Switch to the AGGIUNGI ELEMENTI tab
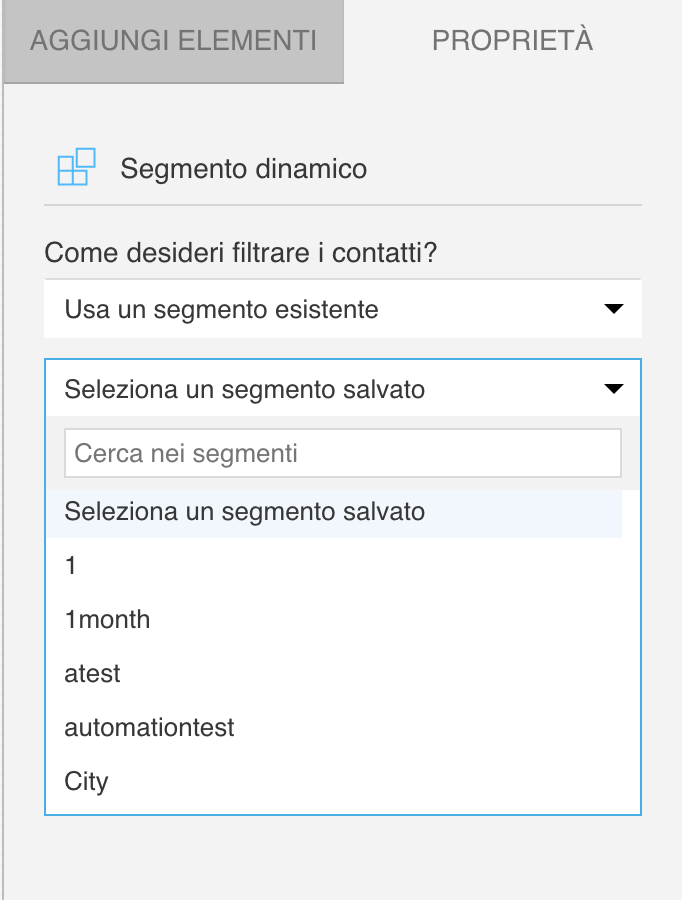Screen dimensions: 682x900 (173, 41)
